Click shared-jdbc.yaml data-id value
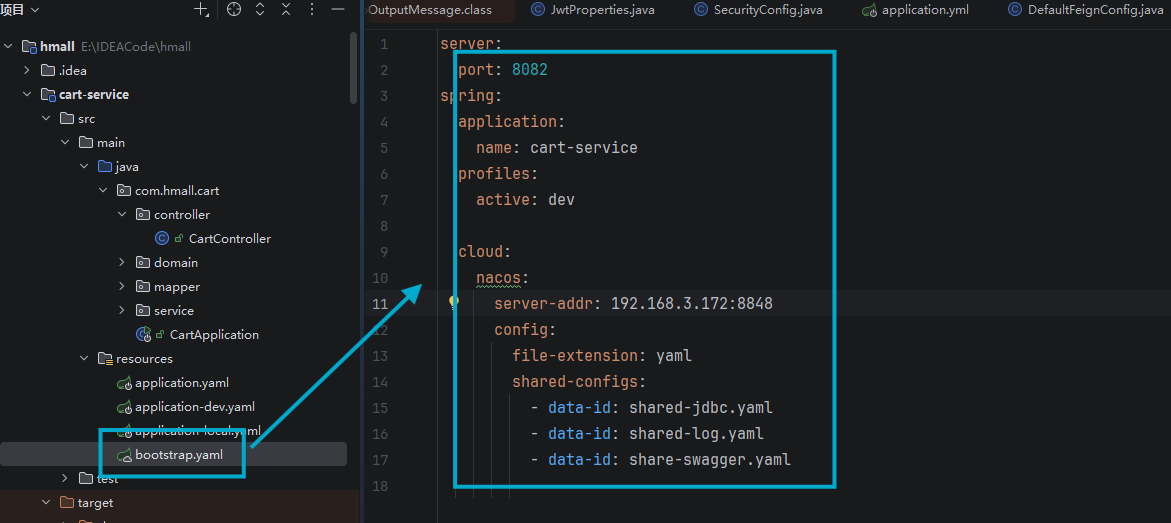 click(701, 408)
